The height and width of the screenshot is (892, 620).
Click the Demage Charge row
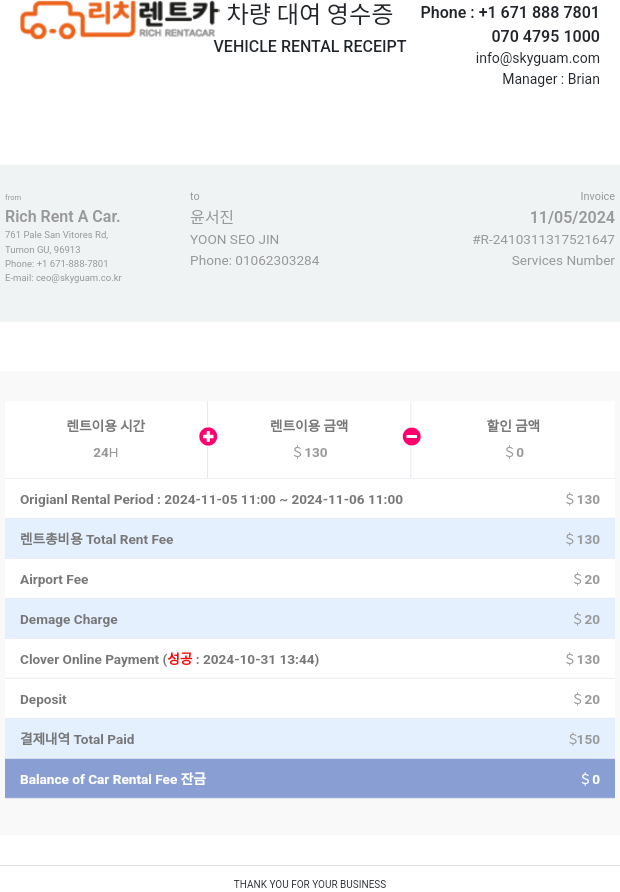[x=310, y=619]
